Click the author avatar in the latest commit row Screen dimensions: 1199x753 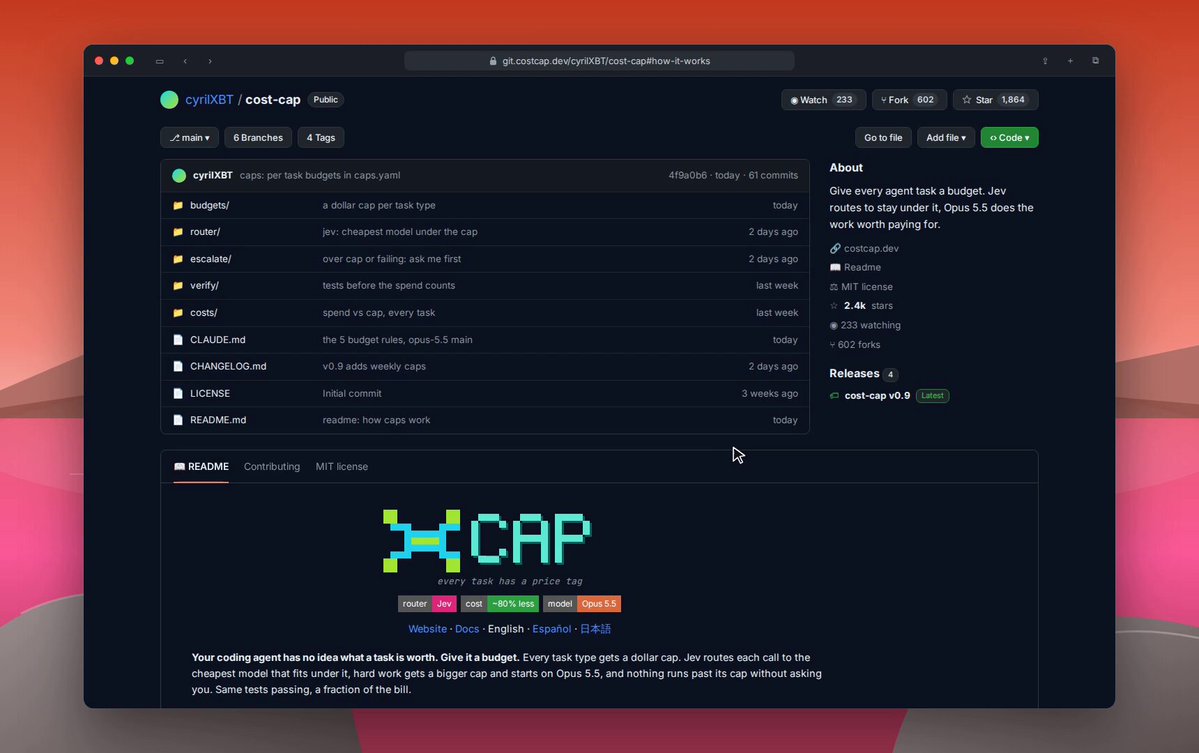pos(179,175)
